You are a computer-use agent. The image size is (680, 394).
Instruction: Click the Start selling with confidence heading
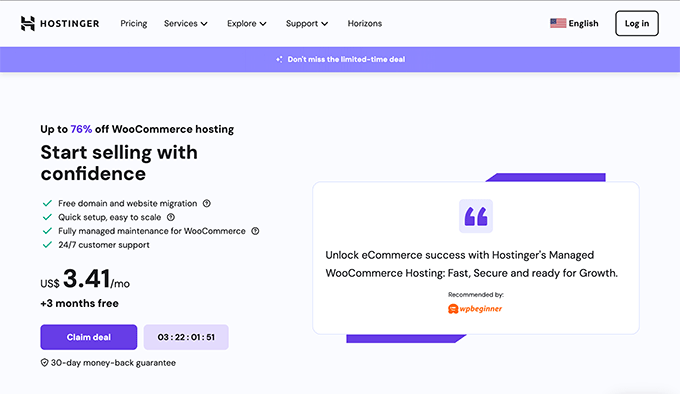(119, 163)
